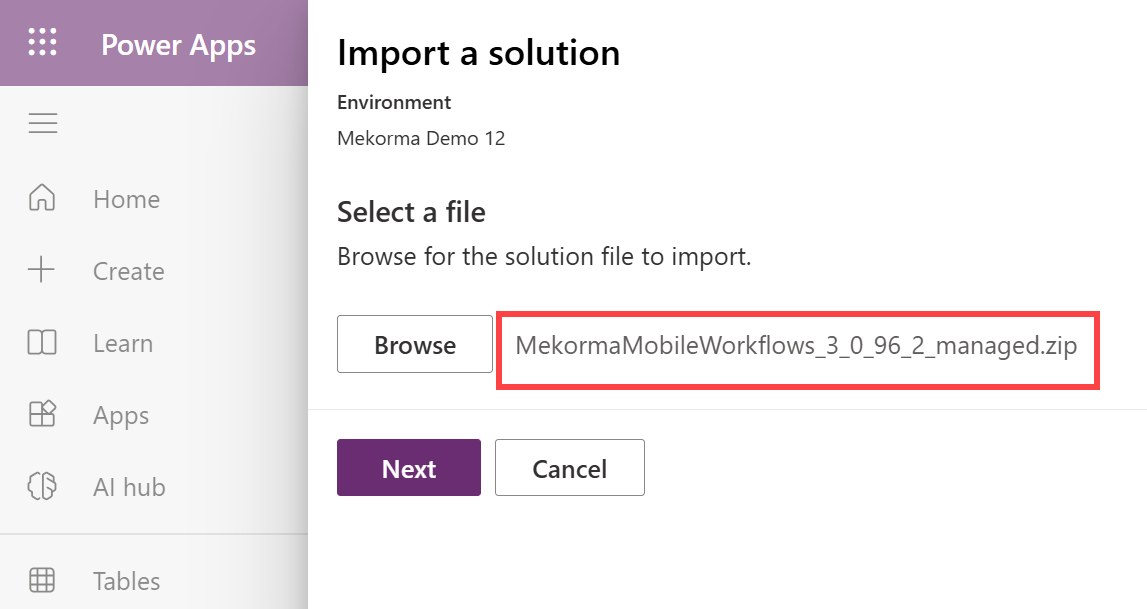The height and width of the screenshot is (609, 1147).
Task: Click the Create plus icon
Action: (x=42, y=271)
